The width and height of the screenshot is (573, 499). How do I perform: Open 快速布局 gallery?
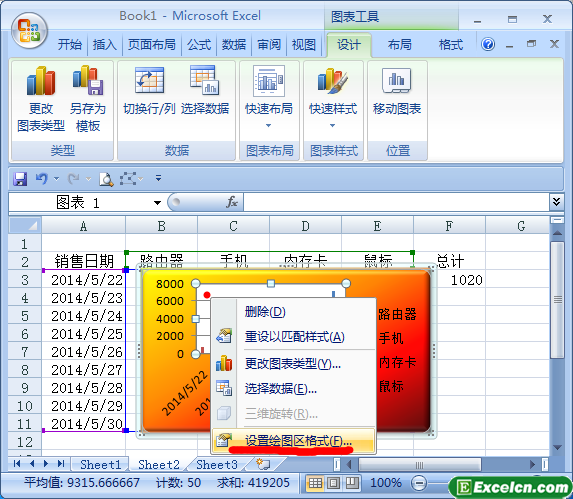(269, 97)
